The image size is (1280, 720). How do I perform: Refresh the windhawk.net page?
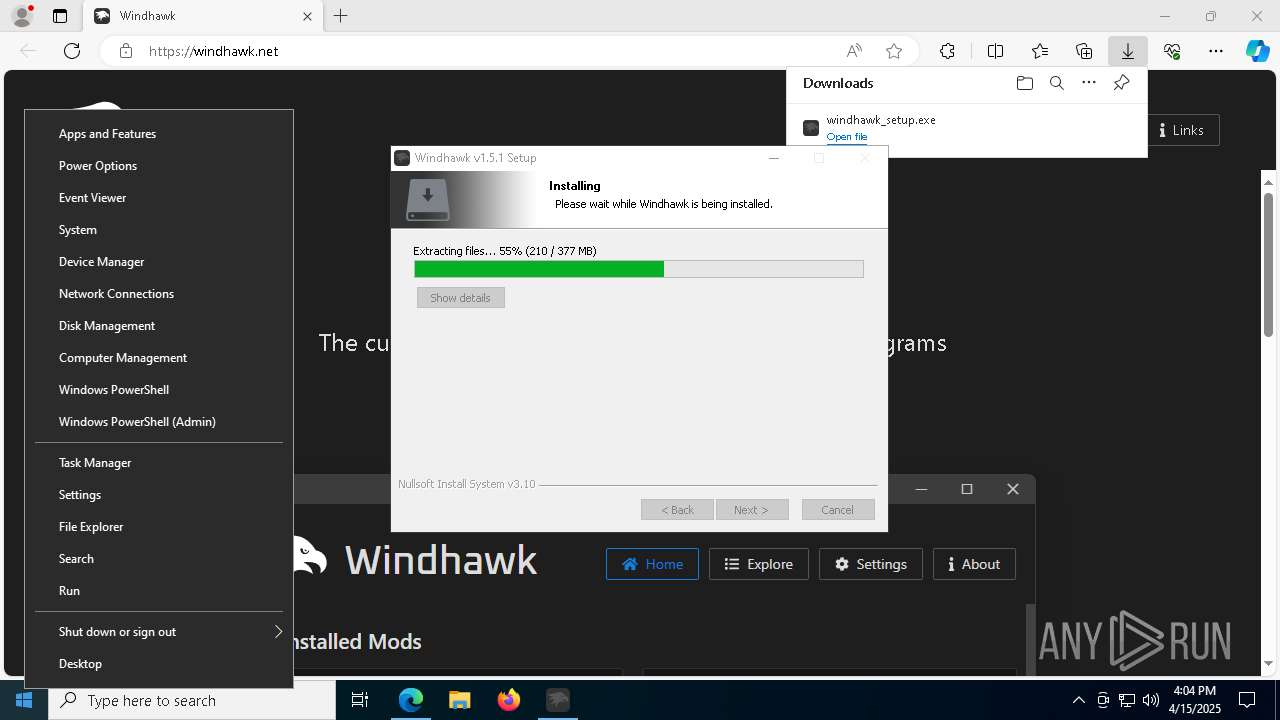click(x=72, y=51)
